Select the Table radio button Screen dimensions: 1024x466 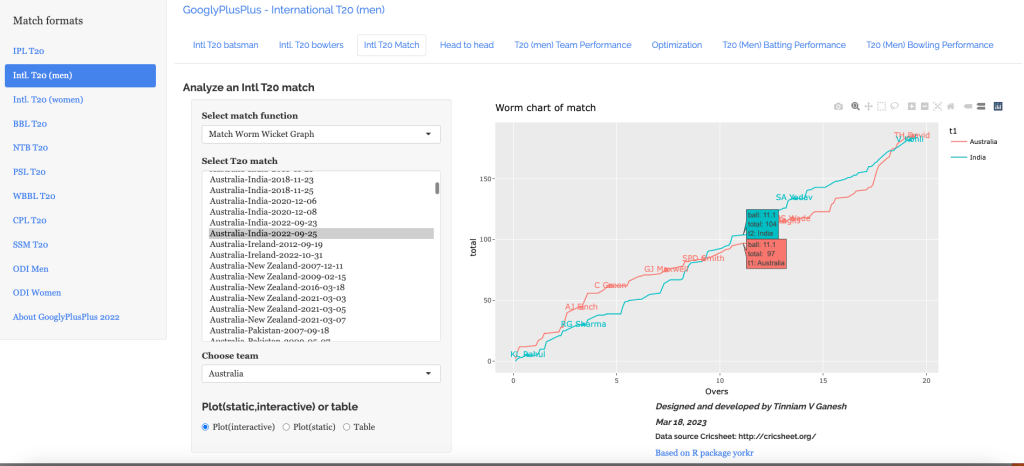[x=347, y=427]
